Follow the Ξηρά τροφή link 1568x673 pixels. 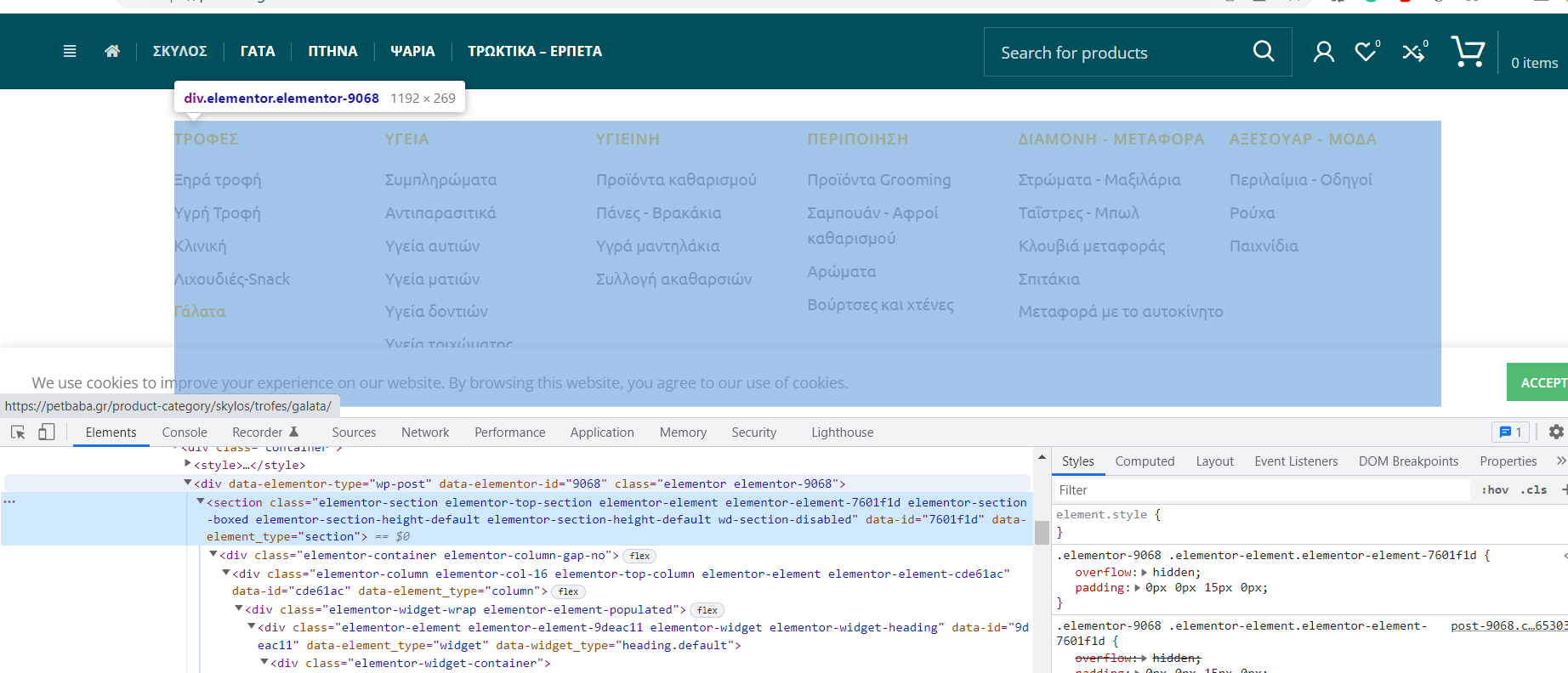pos(218,179)
